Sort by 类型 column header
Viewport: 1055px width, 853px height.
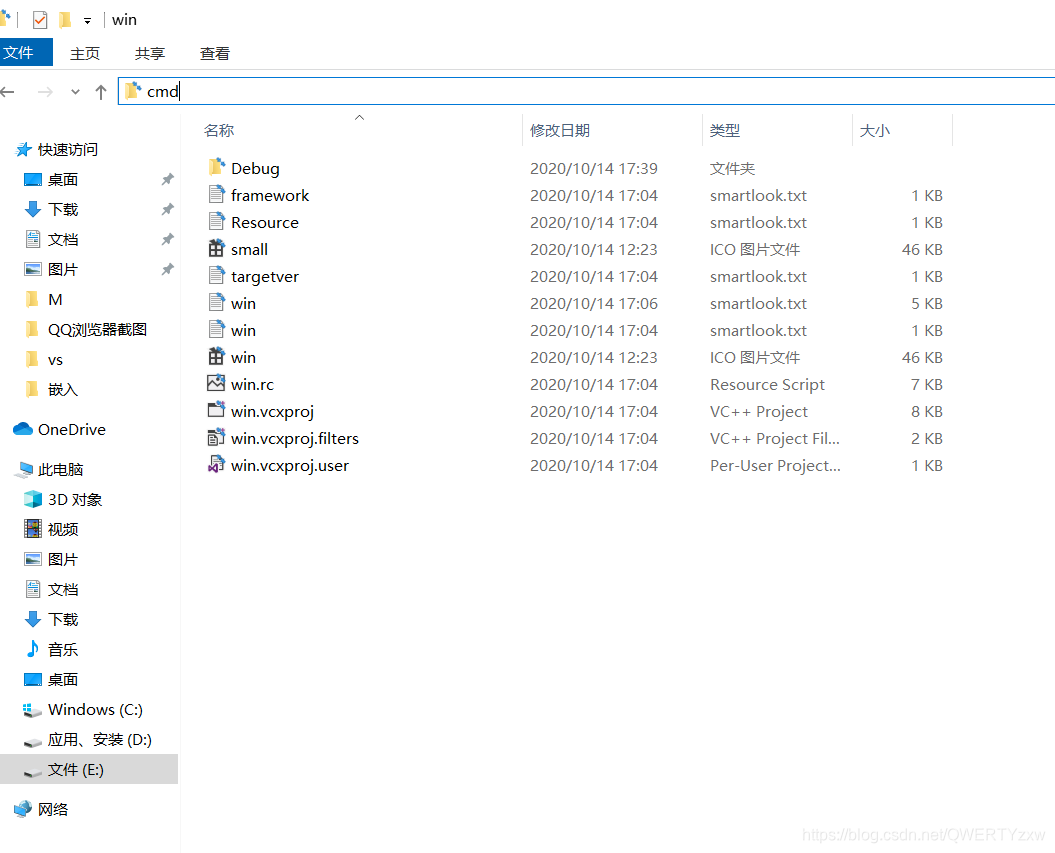coord(725,131)
